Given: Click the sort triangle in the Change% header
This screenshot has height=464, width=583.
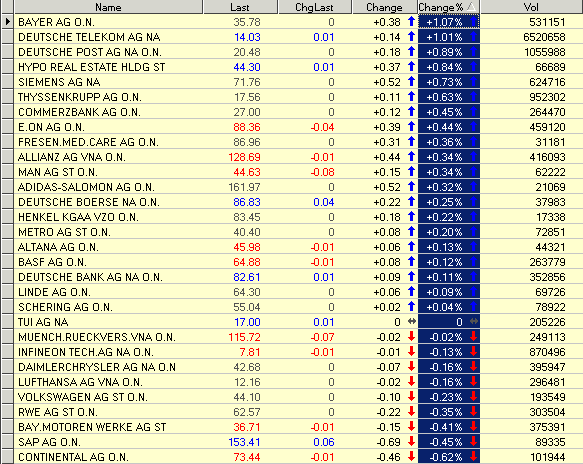Looking at the screenshot, I should pos(471,6).
